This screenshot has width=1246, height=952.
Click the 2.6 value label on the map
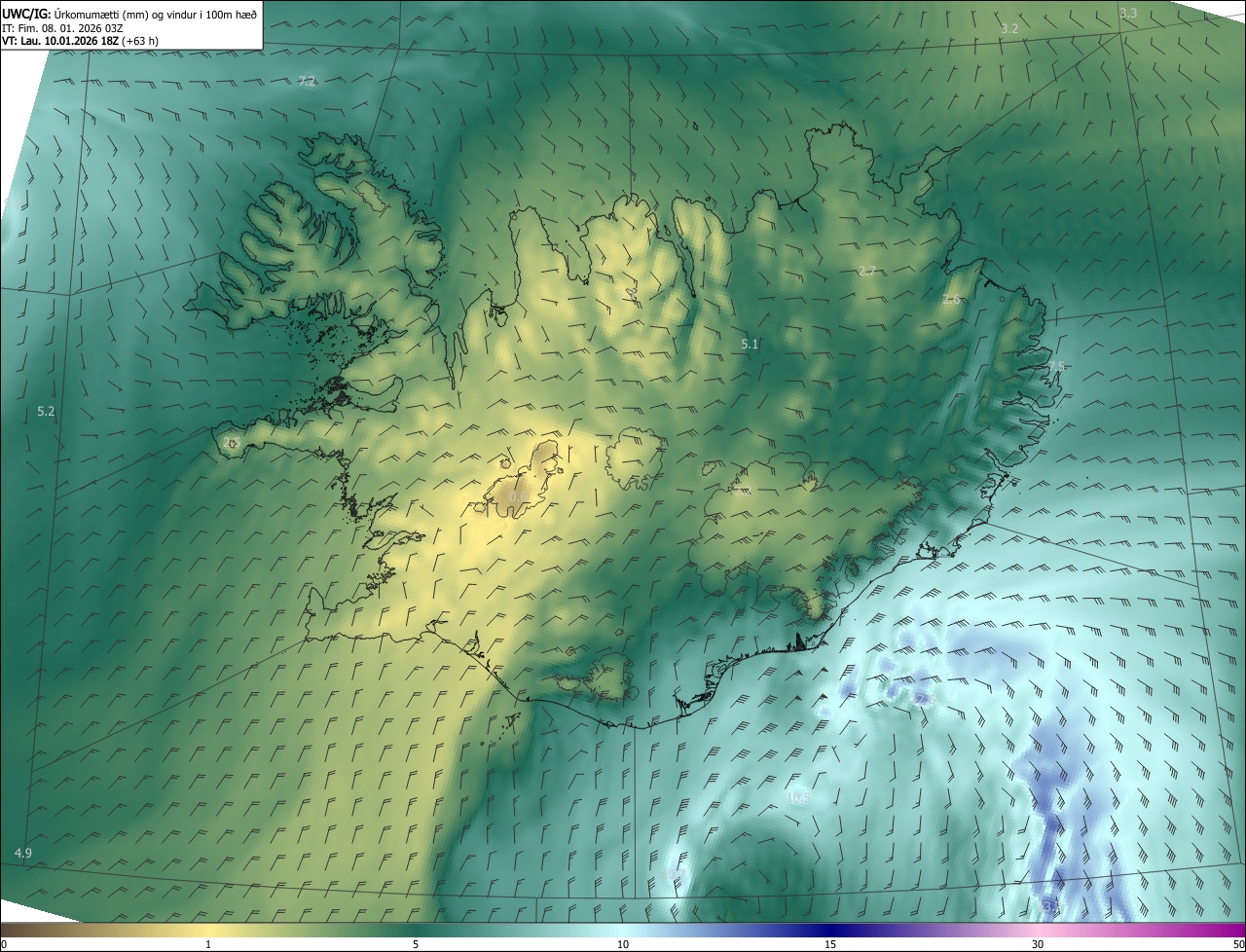(x=951, y=299)
